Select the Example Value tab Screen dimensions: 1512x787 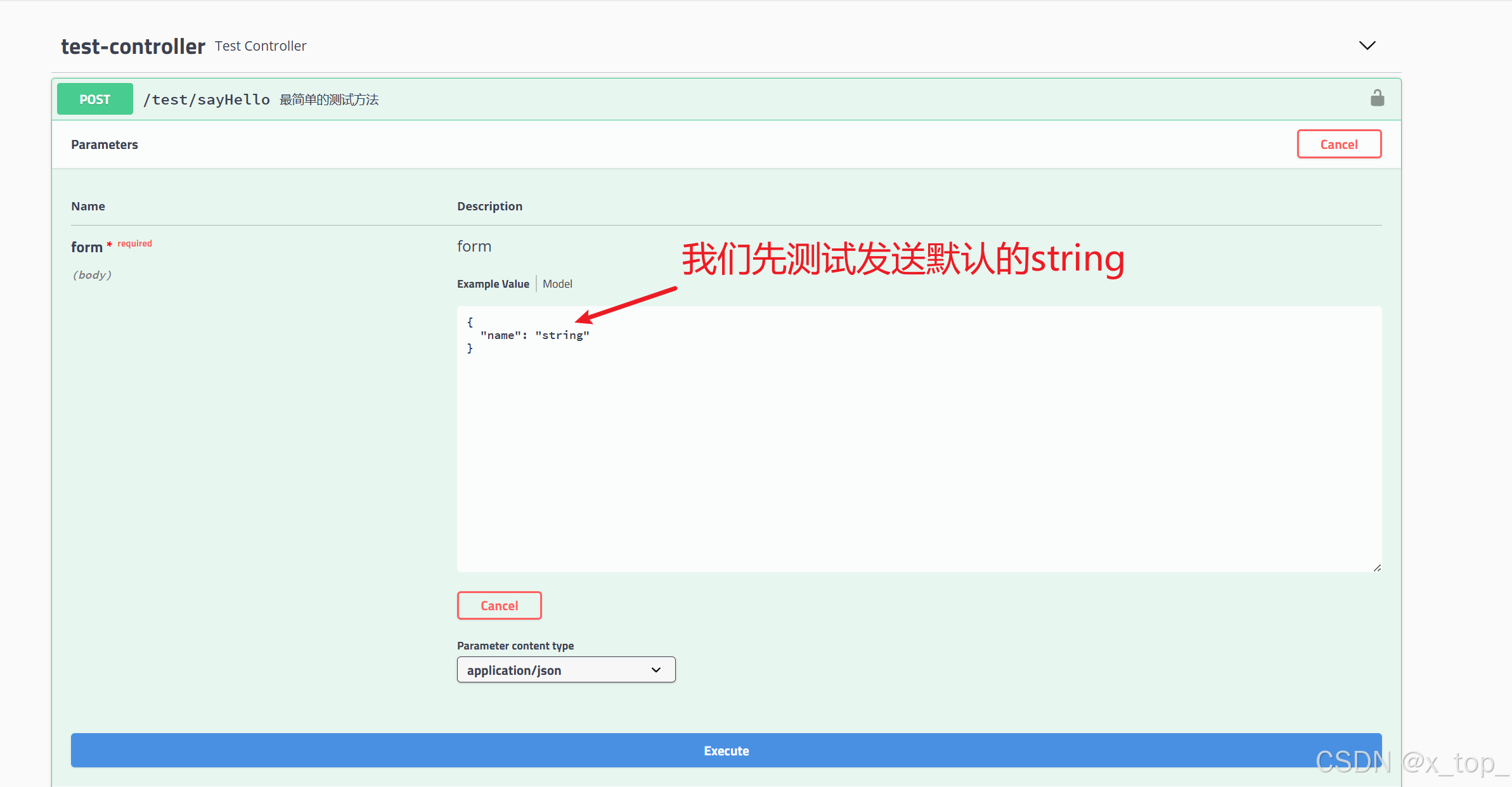click(x=493, y=284)
